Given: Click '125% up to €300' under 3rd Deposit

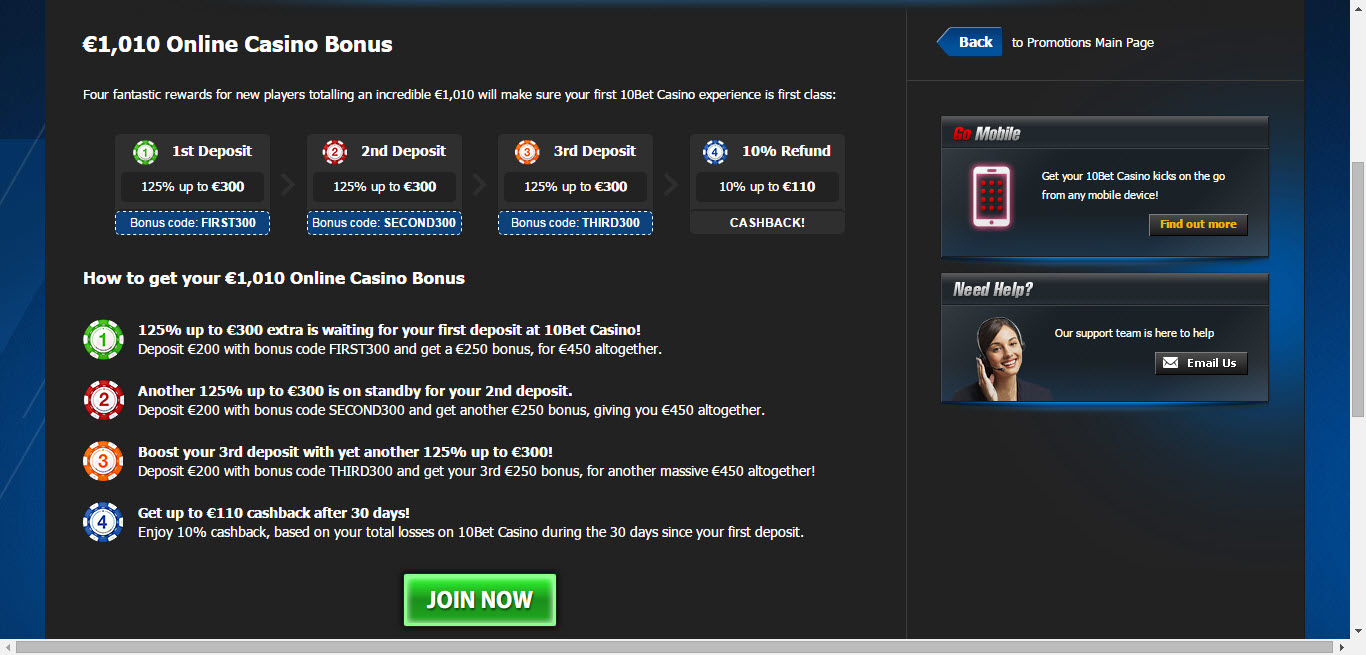Looking at the screenshot, I should pyautogui.click(x=575, y=187).
